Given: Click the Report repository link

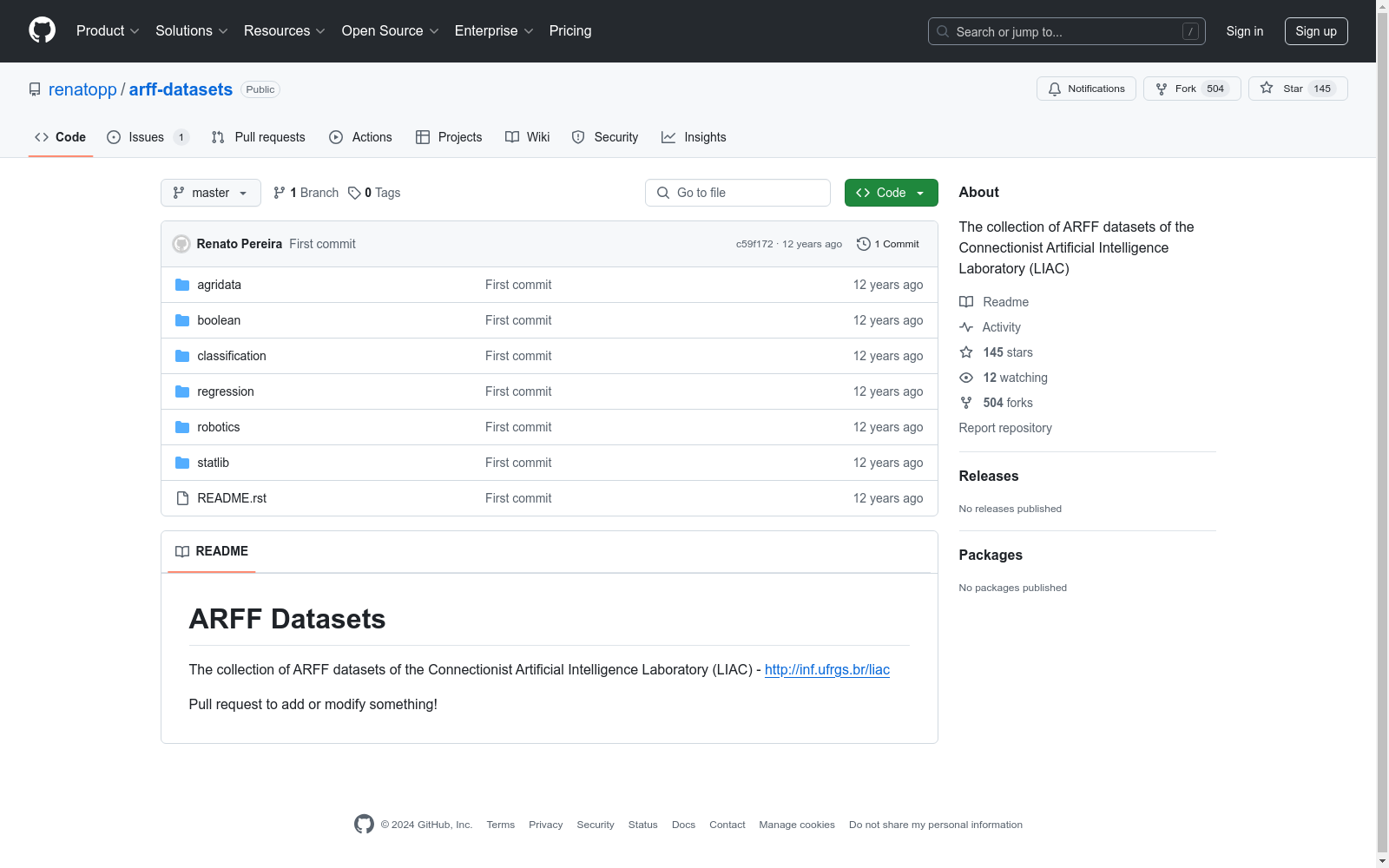Looking at the screenshot, I should point(1005,428).
